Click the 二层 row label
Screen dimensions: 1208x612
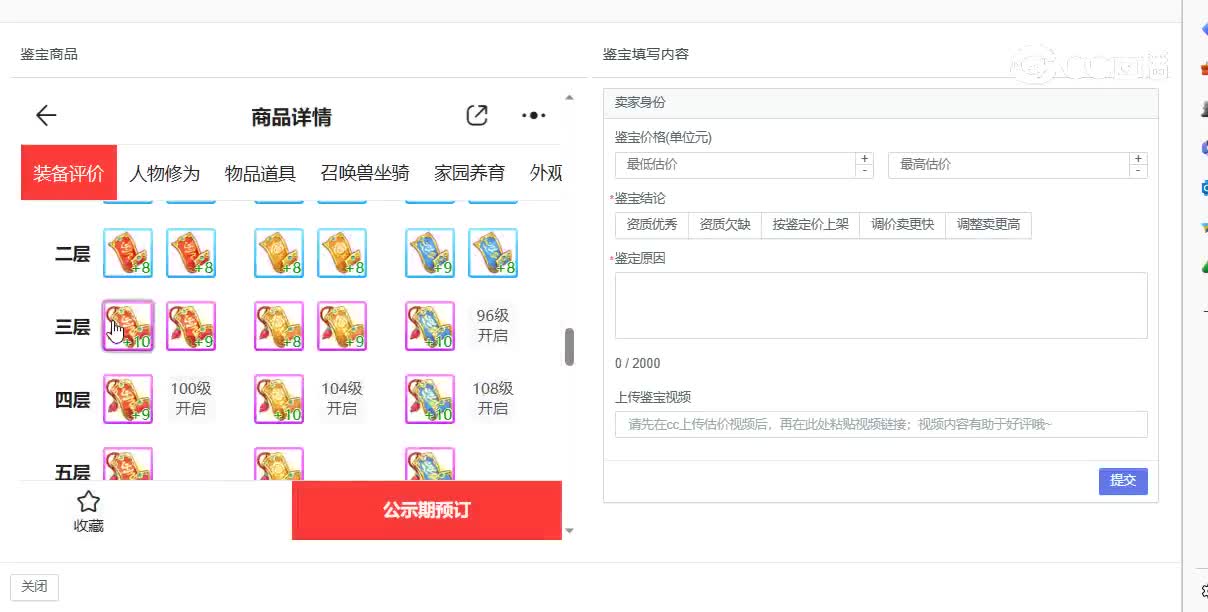(x=73, y=254)
